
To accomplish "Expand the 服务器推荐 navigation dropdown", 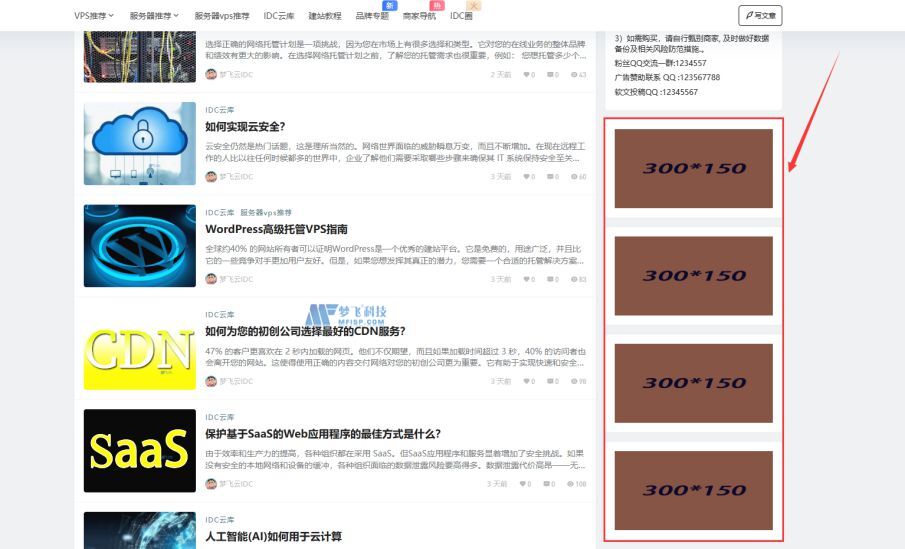I will (154, 16).
